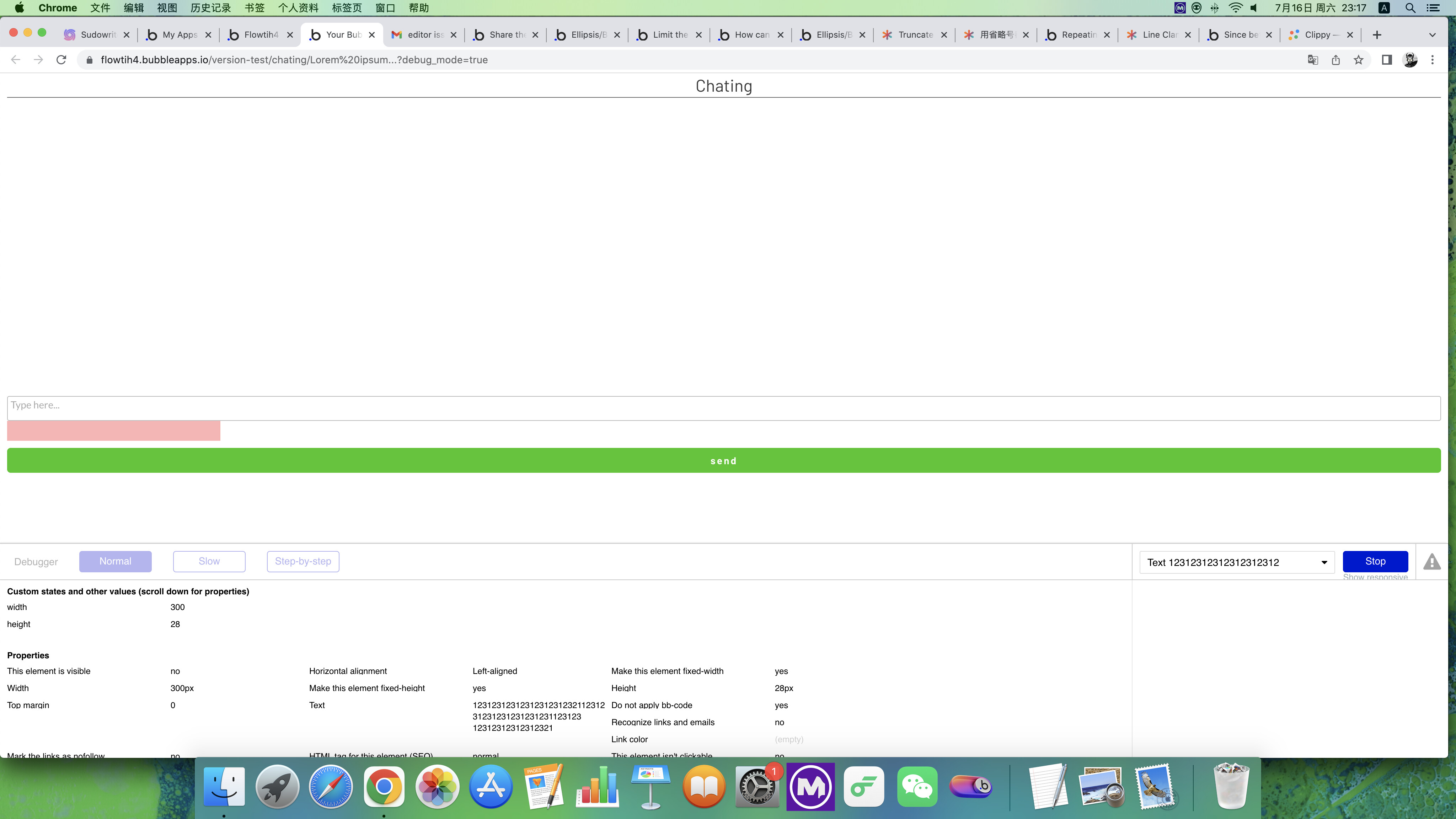This screenshot has height=819, width=1456.
Task: Bookmark this page with star icon
Action: (1358, 60)
